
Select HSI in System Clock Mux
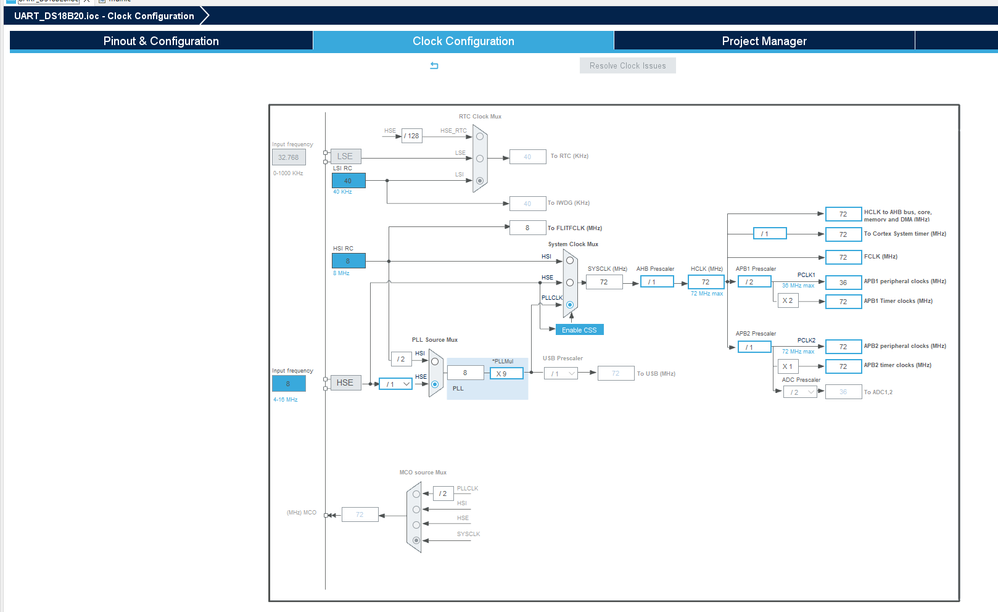[x=570, y=260]
